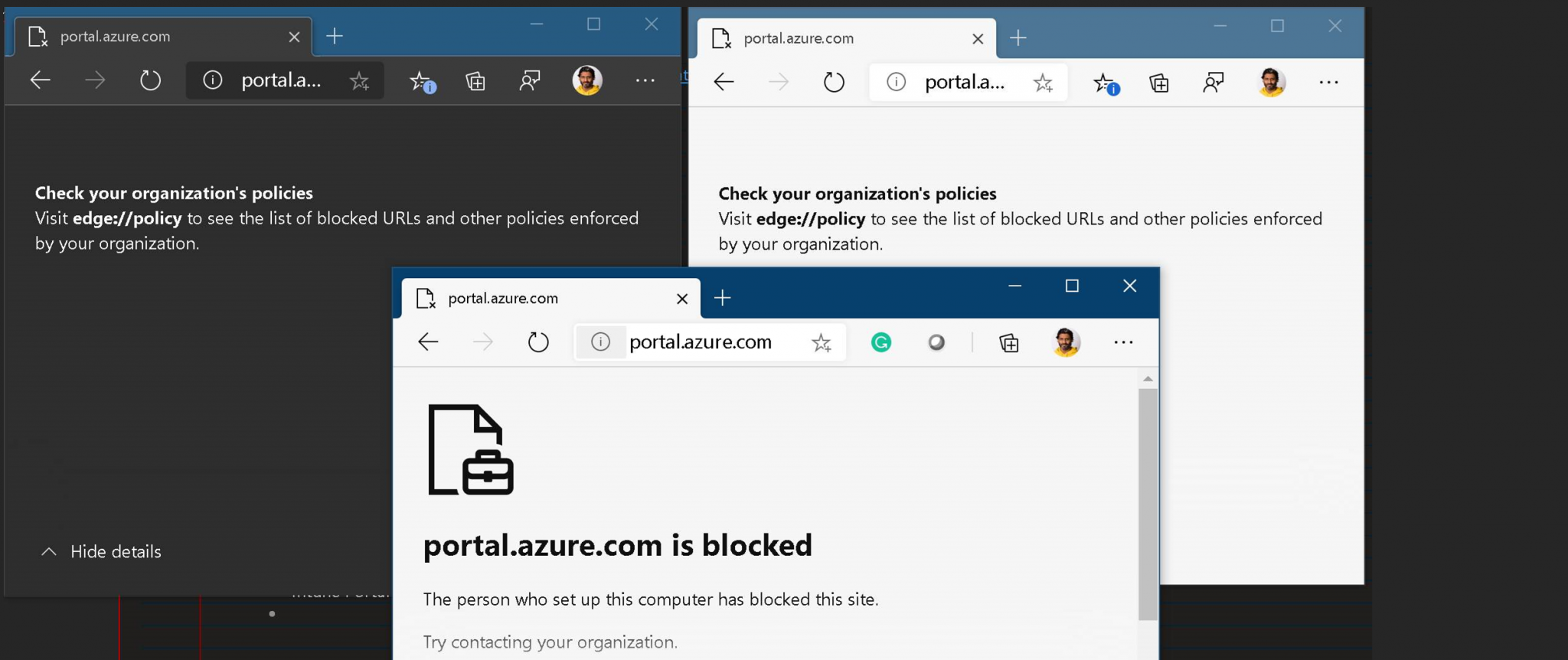The width and height of the screenshot is (1568, 660).
Task: View site info icon in right light window
Action: [x=897, y=82]
